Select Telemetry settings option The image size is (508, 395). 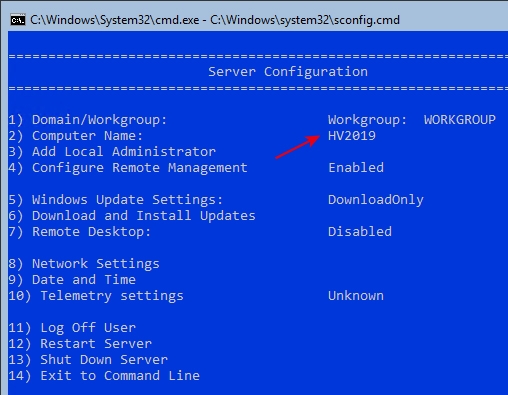[96, 296]
